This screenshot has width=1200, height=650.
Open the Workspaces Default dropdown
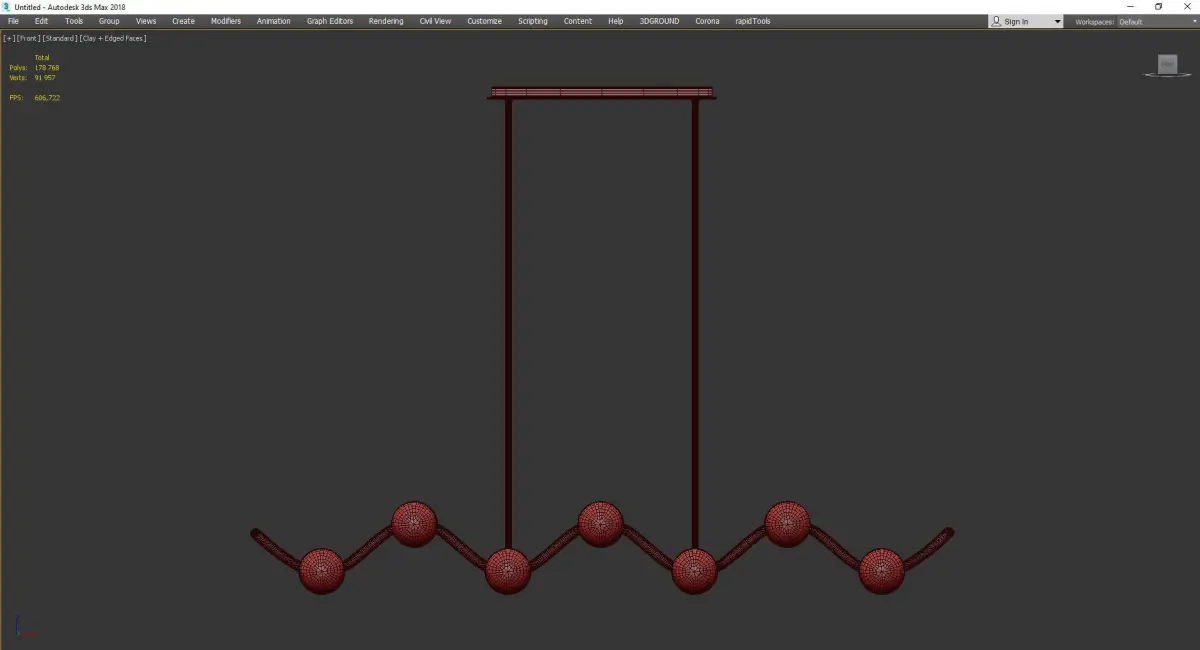[x=1157, y=22]
